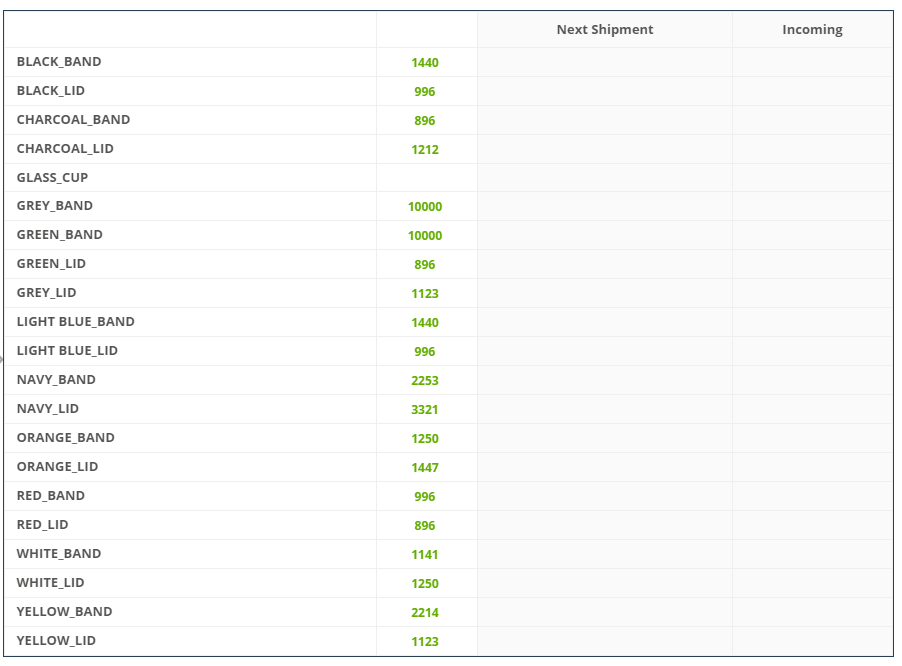Select the GLASS_CUP row label
This screenshot has width=902, height=666.
pyautogui.click(x=52, y=178)
